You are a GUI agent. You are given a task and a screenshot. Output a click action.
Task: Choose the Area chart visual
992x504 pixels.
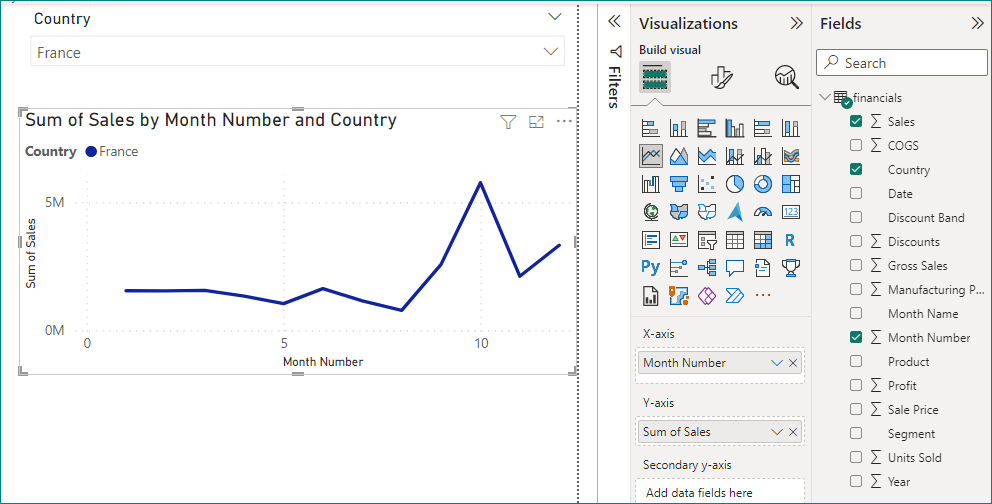pos(678,156)
